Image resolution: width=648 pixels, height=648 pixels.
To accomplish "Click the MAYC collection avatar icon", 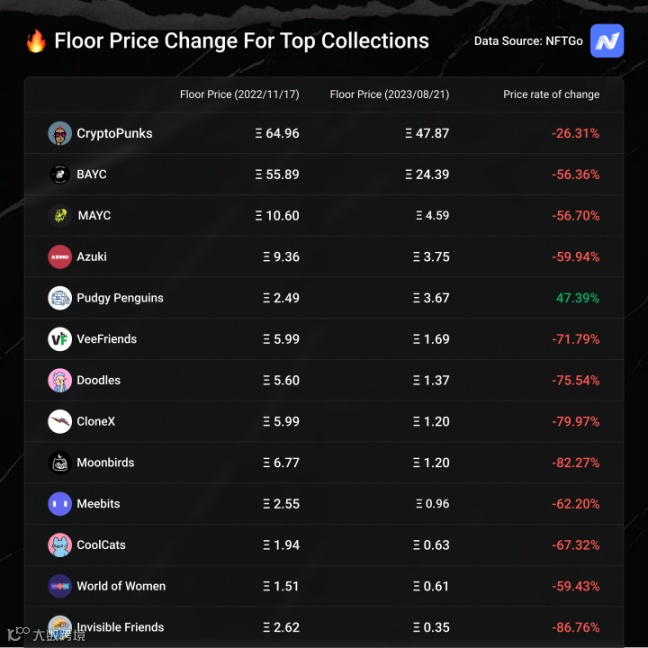I will click(60, 215).
